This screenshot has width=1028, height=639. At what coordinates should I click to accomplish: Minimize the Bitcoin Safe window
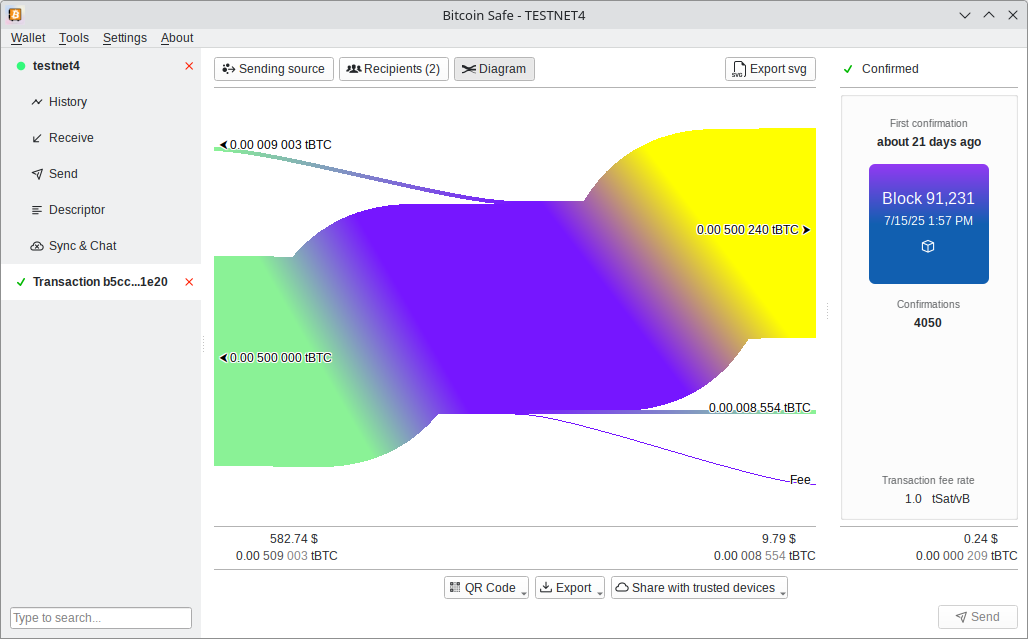click(x=964, y=15)
